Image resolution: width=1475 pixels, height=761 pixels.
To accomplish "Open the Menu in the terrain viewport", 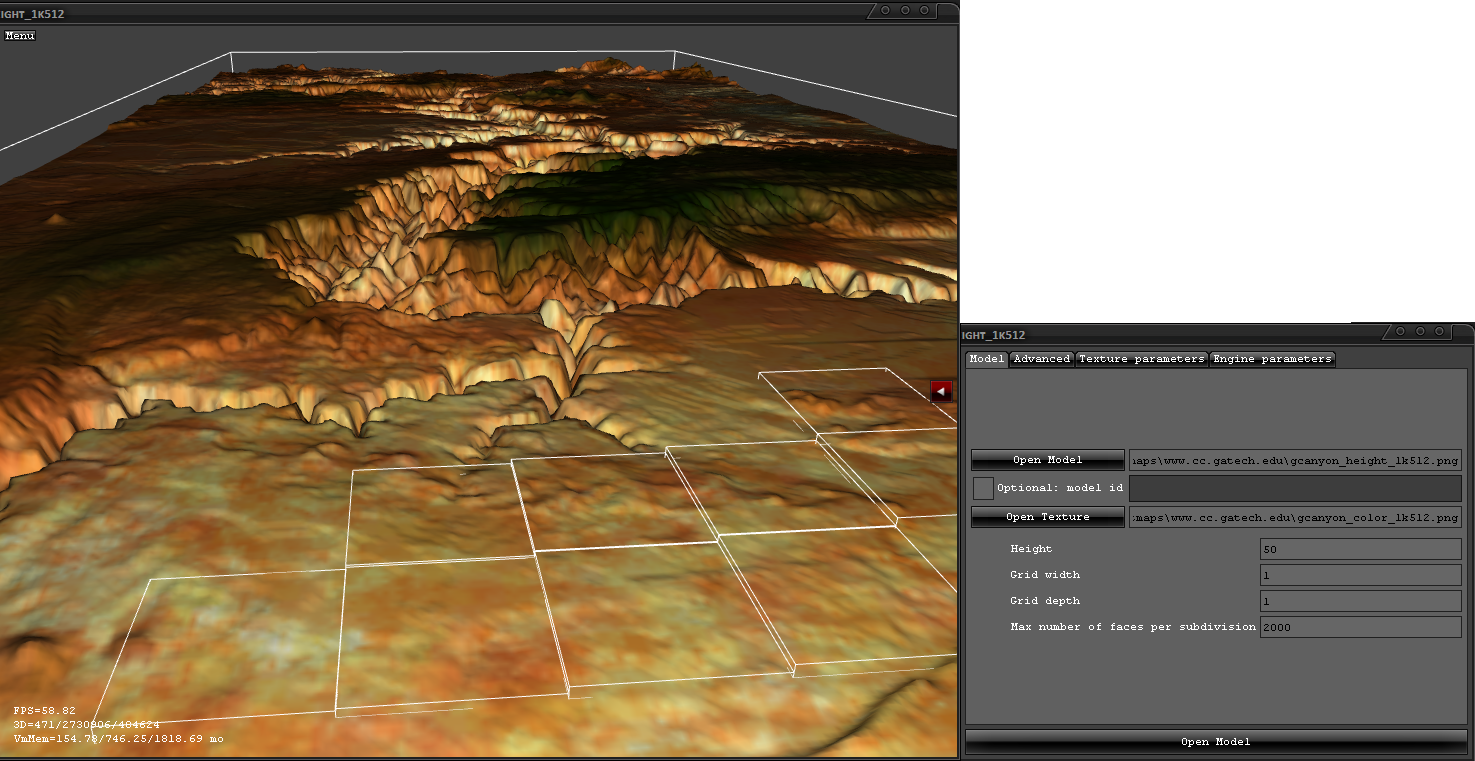I will point(20,36).
